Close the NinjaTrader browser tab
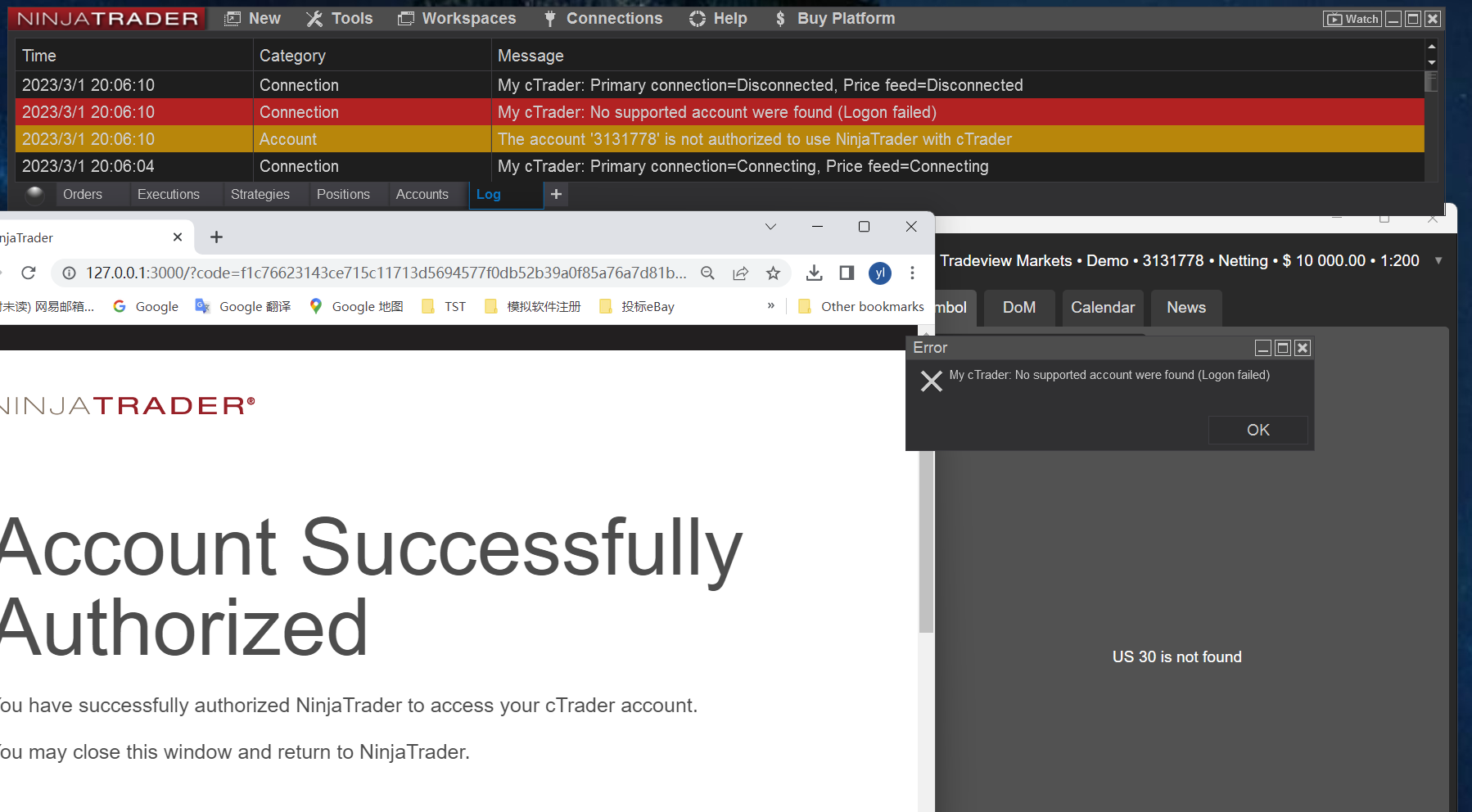Image resolution: width=1472 pixels, height=812 pixels. click(178, 237)
